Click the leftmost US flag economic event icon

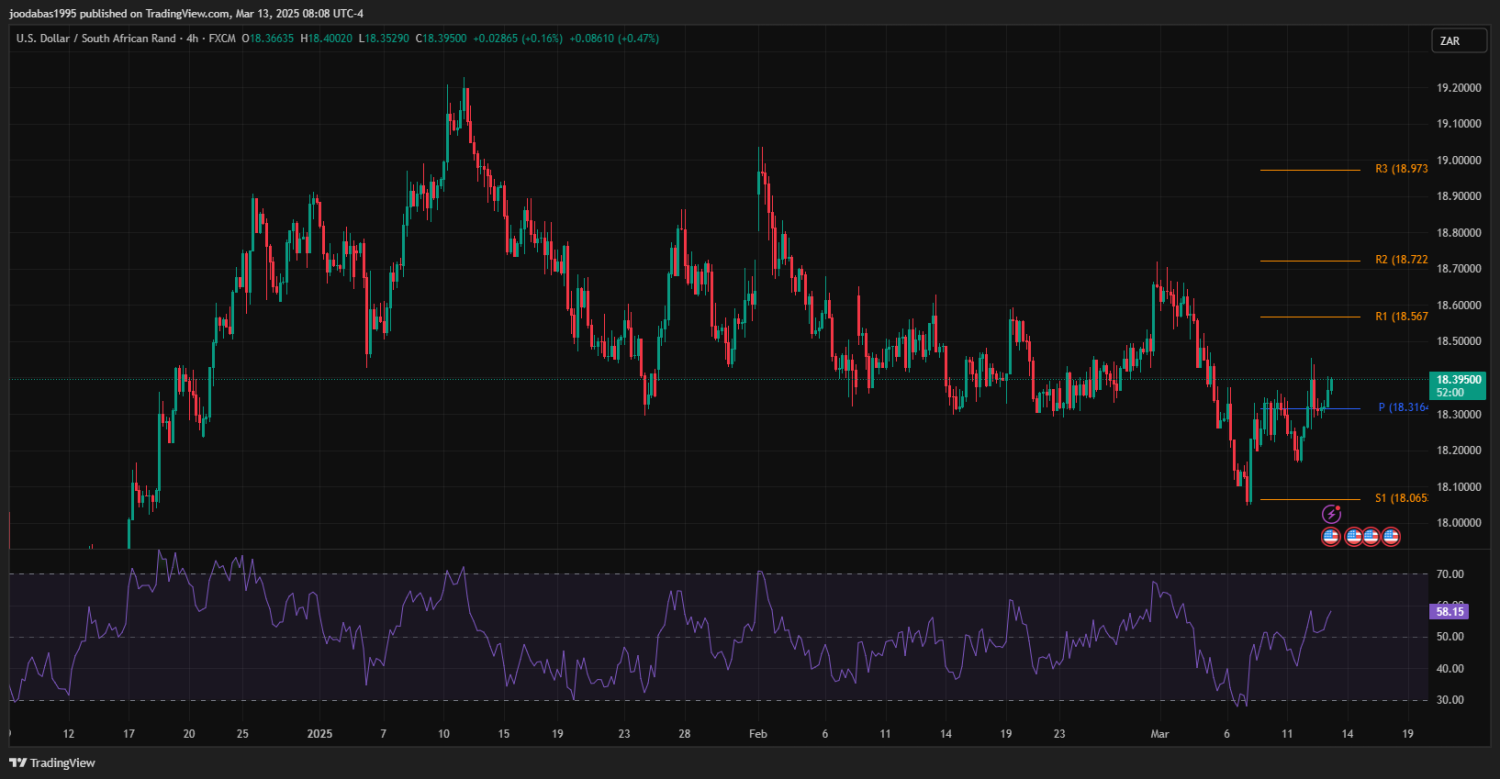coord(1331,537)
